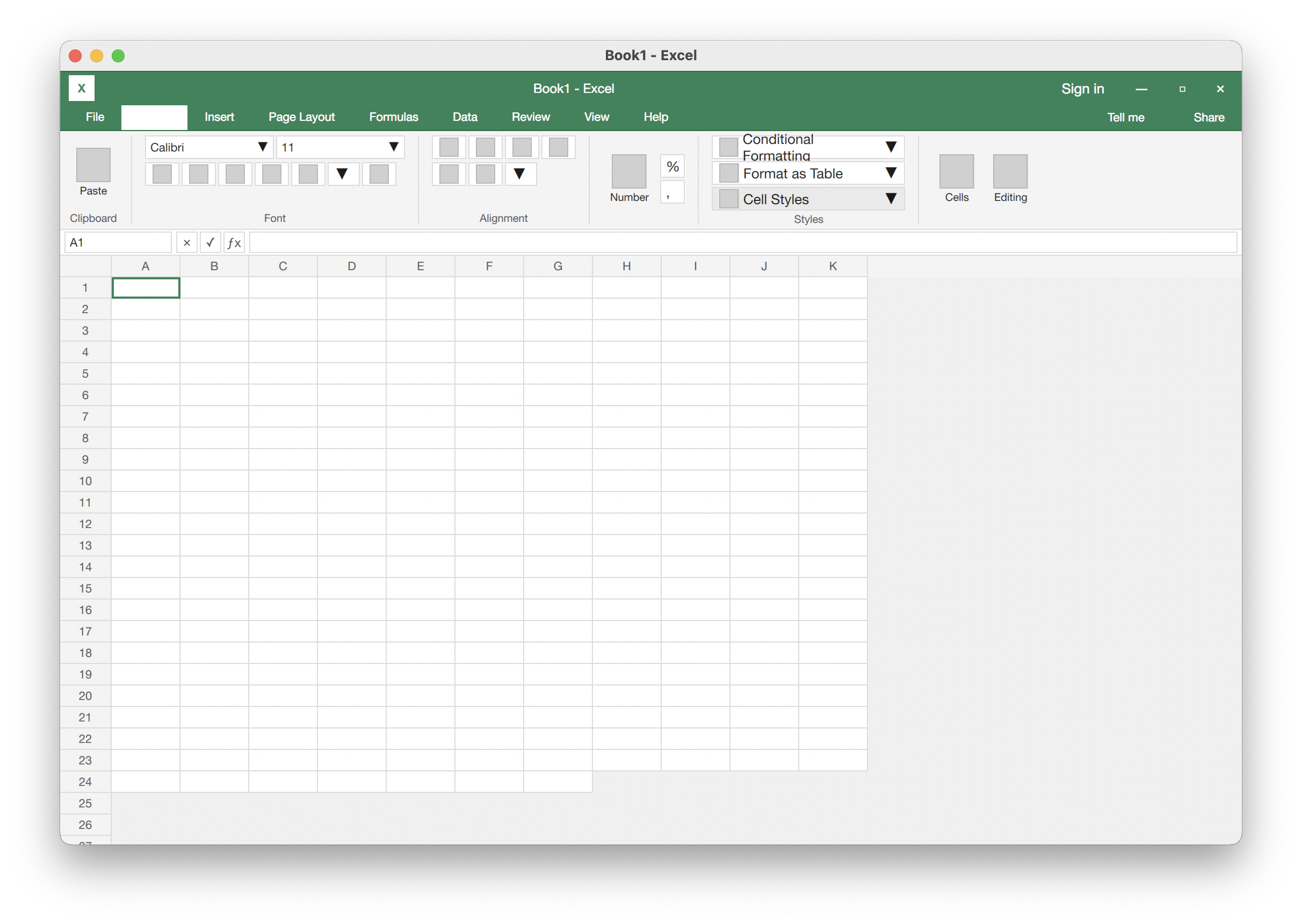
Task: Select row 24 header
Action: coord(86,782)
